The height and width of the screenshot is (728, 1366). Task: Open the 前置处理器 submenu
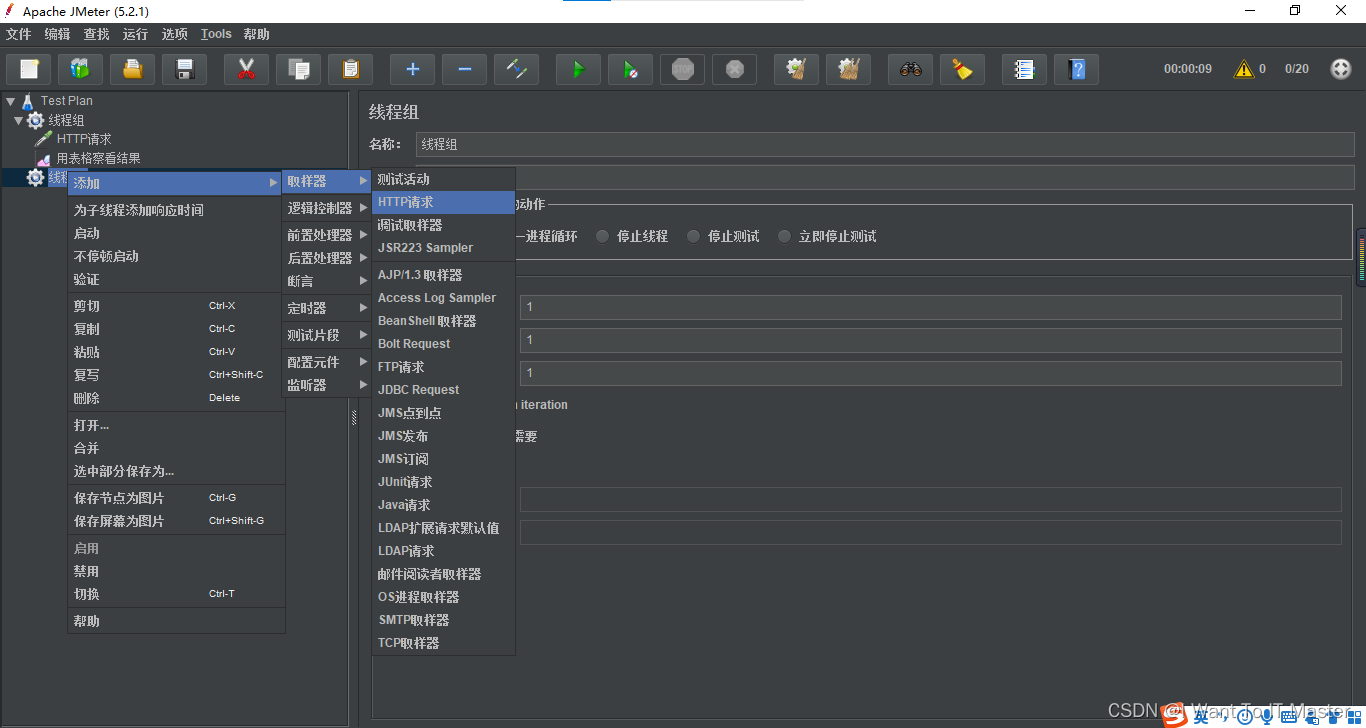pos(327,235)
